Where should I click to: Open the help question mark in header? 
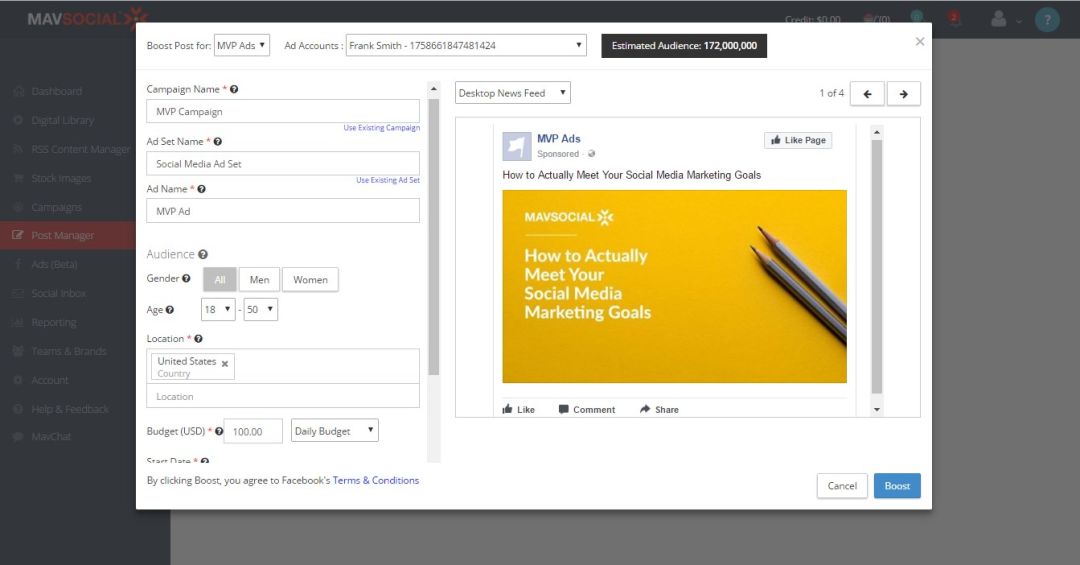pyautogui.click(x=1047, y=19)
